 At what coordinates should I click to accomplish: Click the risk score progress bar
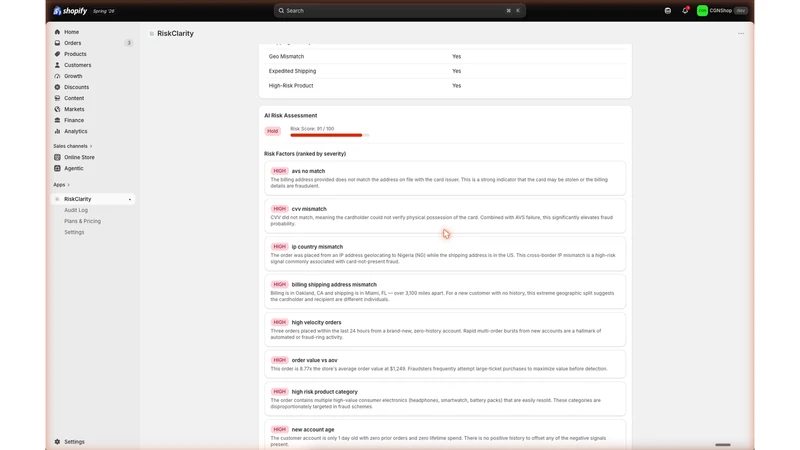[x=330, y=135]
